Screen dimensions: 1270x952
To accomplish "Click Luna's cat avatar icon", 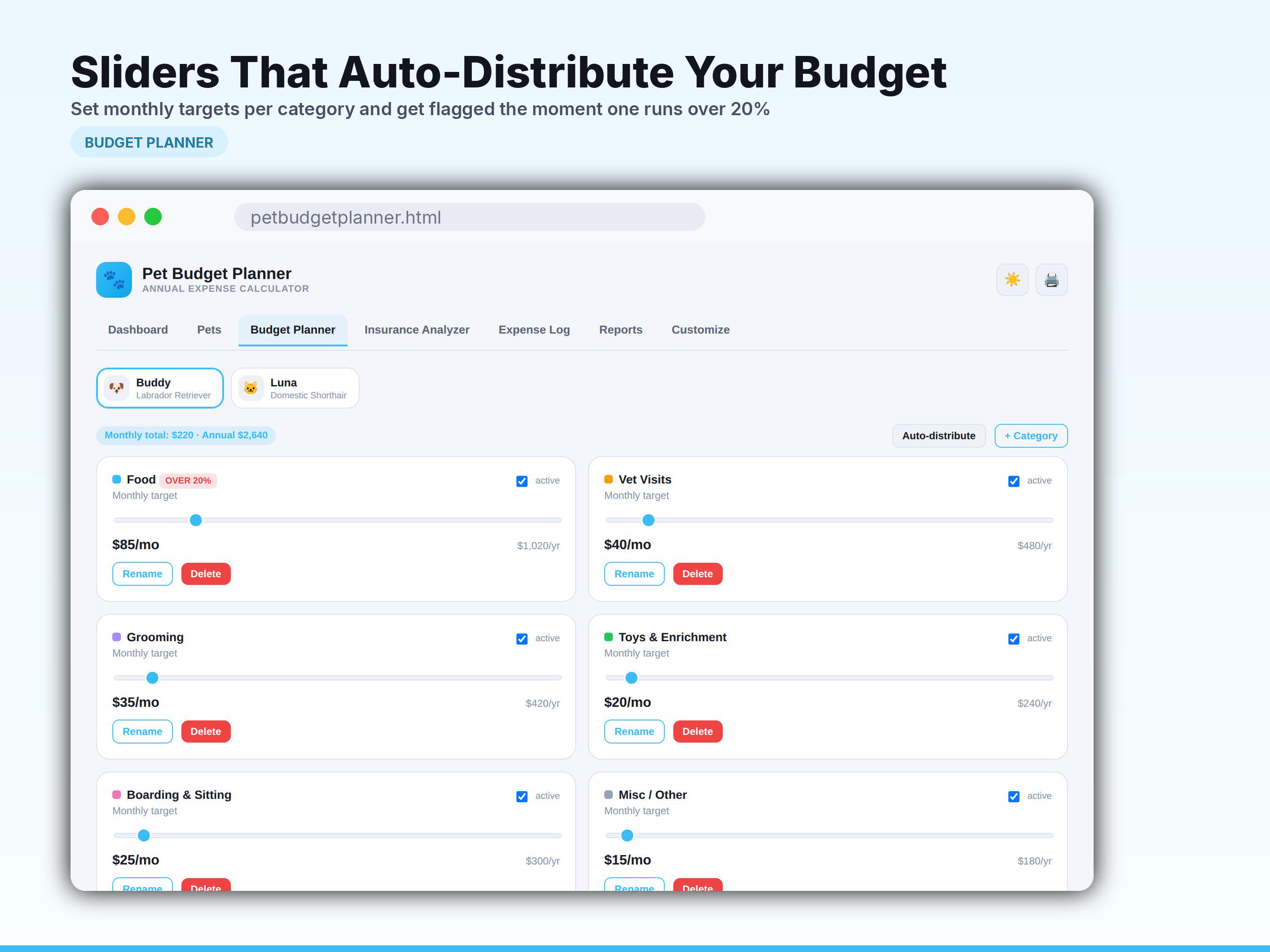I will (251, 388).
